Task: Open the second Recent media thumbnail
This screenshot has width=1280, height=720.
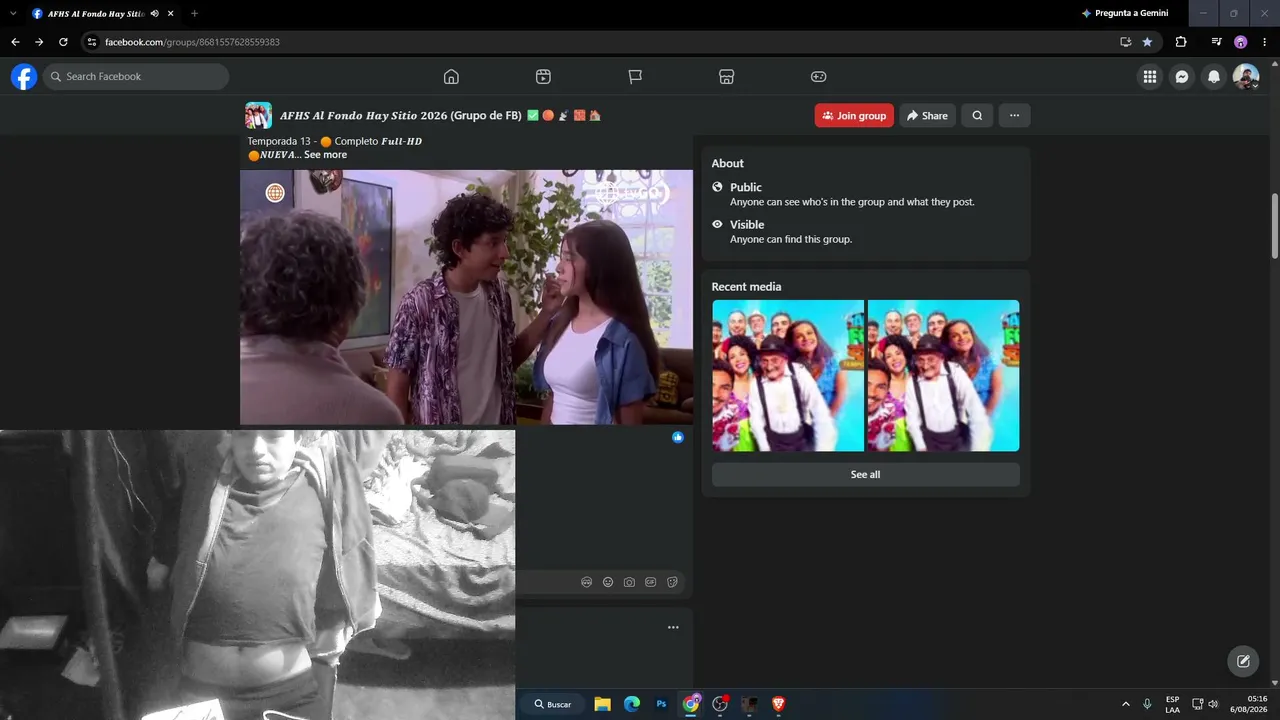Action: [944, 376]
